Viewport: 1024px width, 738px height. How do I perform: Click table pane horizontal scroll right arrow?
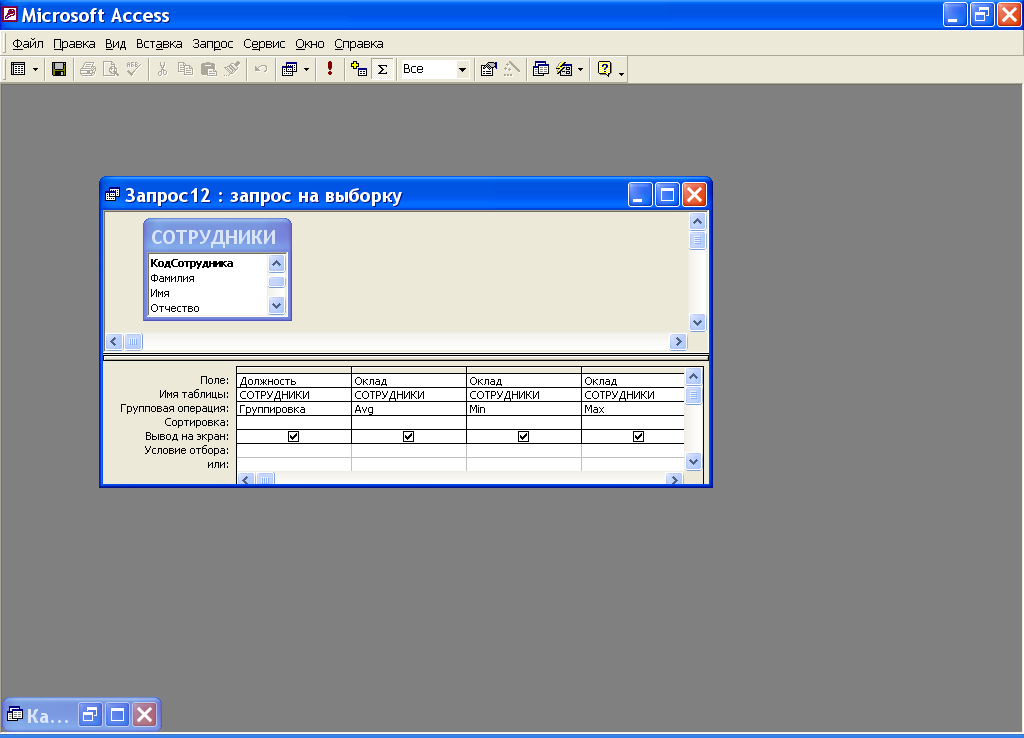click(x=678, y=342)
